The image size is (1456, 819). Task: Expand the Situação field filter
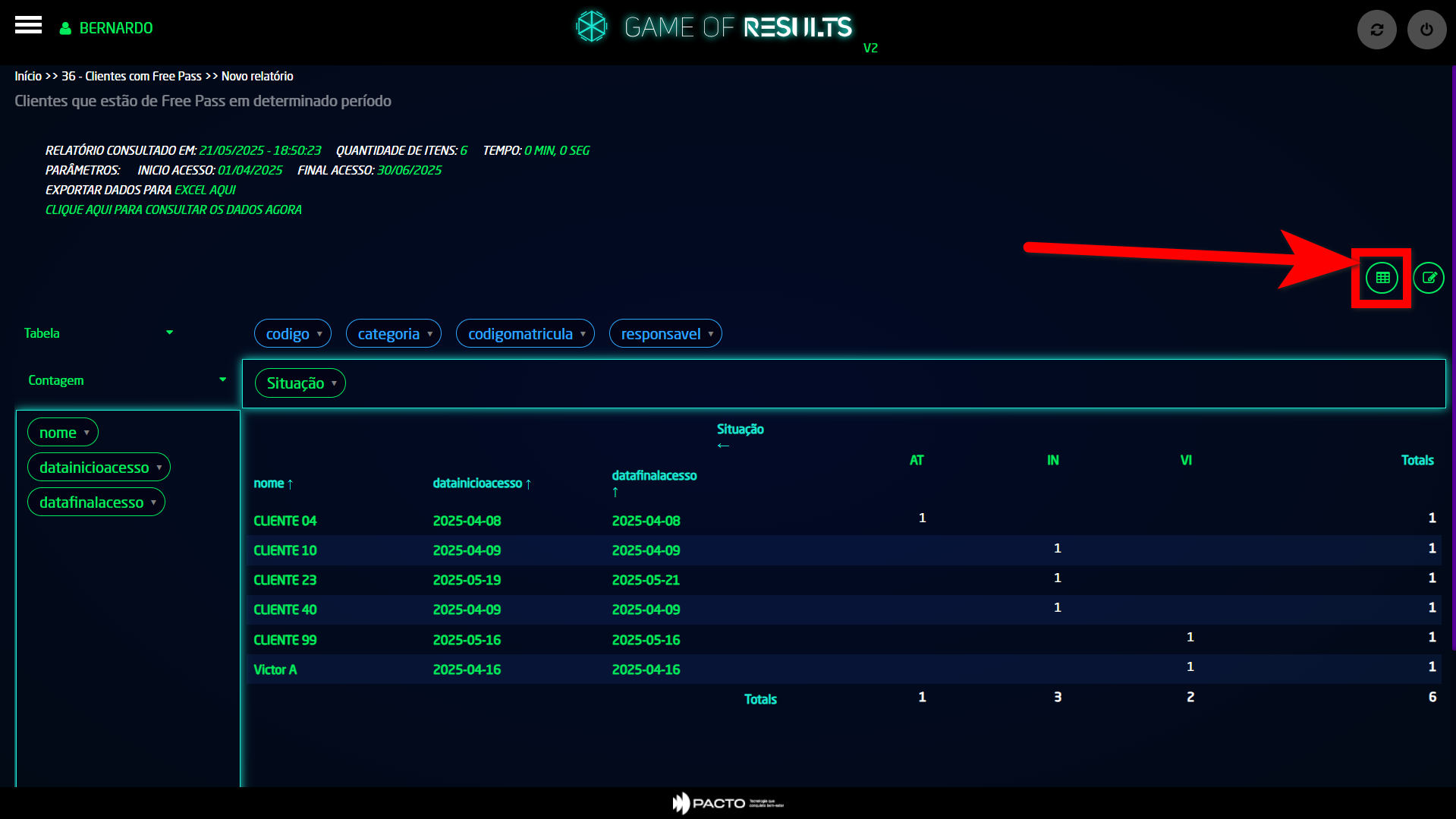334,384
